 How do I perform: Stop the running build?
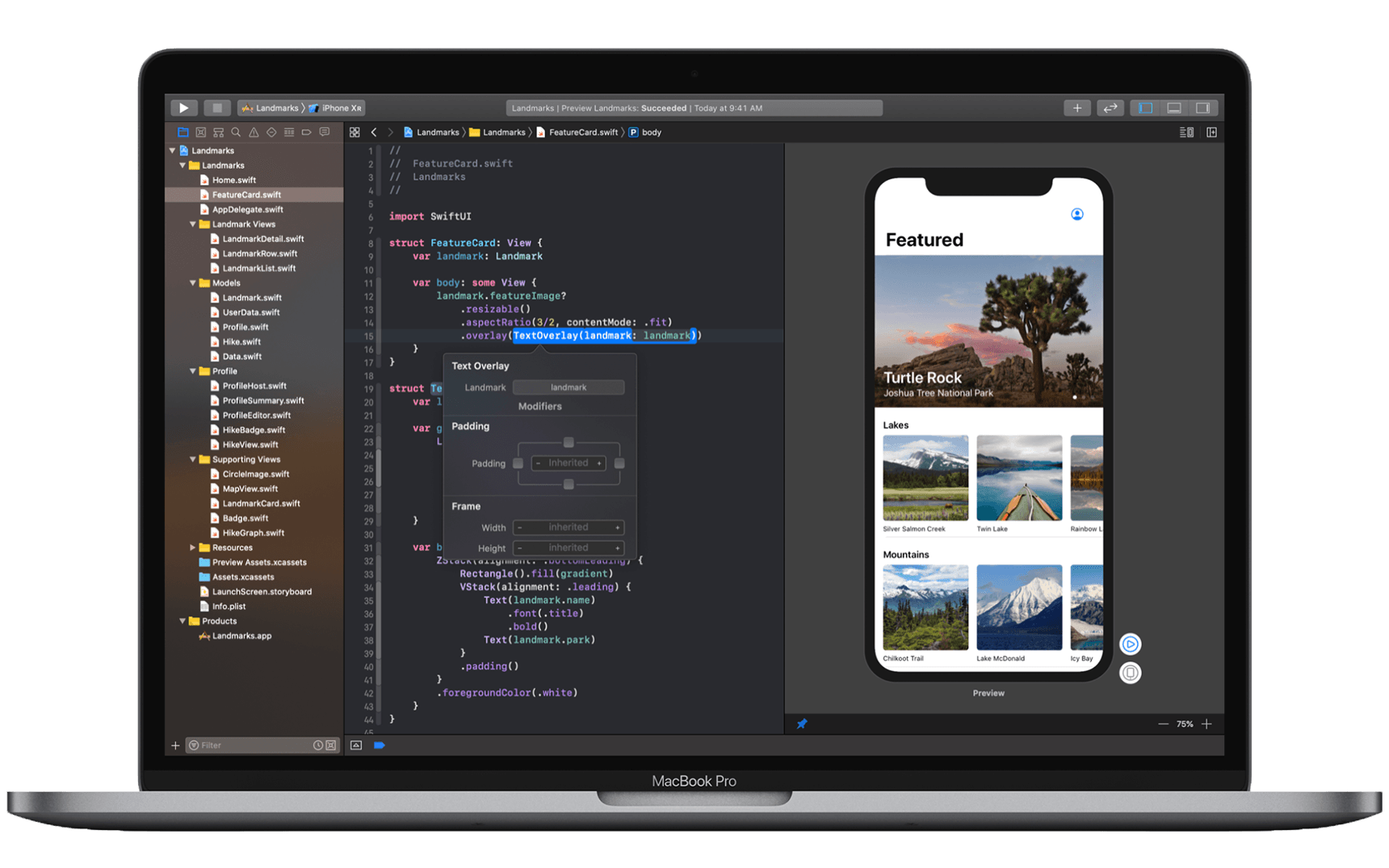(x=216, y=107)
